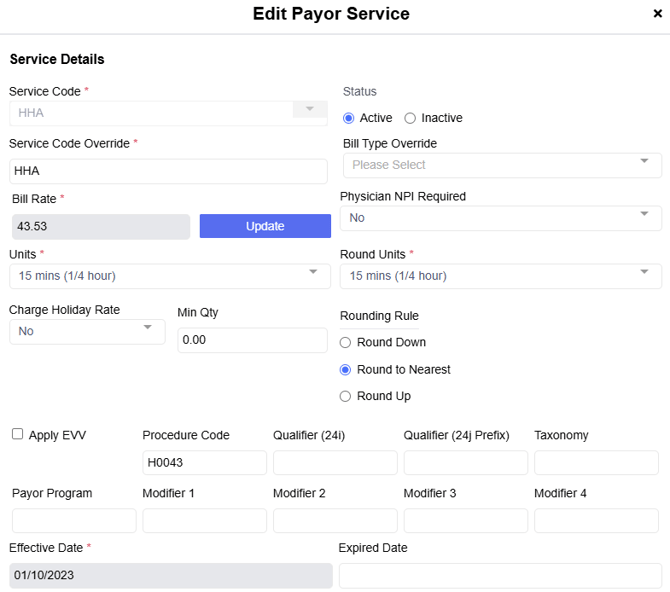Viewport: 670px width, 592px height.
Task: Click the Expired Date input field
Action: [x=501, y=576]
